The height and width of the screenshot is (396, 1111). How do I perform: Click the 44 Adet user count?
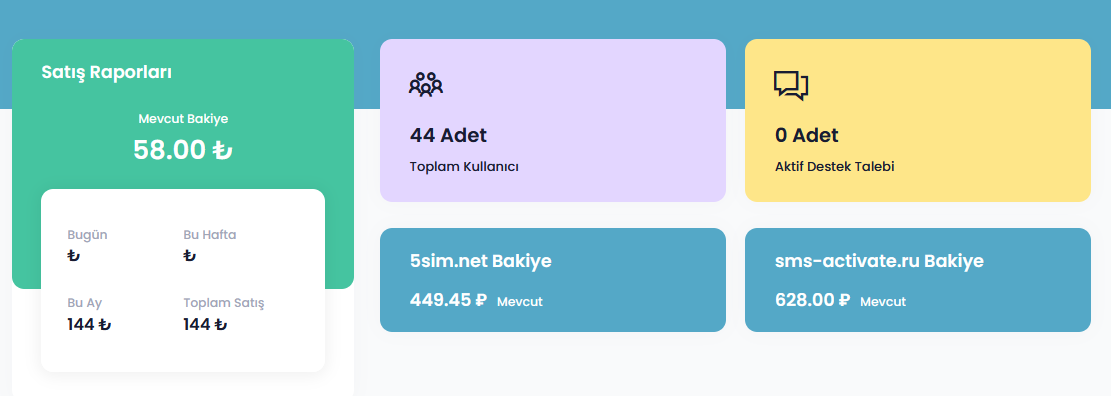(x=449, y=135)
